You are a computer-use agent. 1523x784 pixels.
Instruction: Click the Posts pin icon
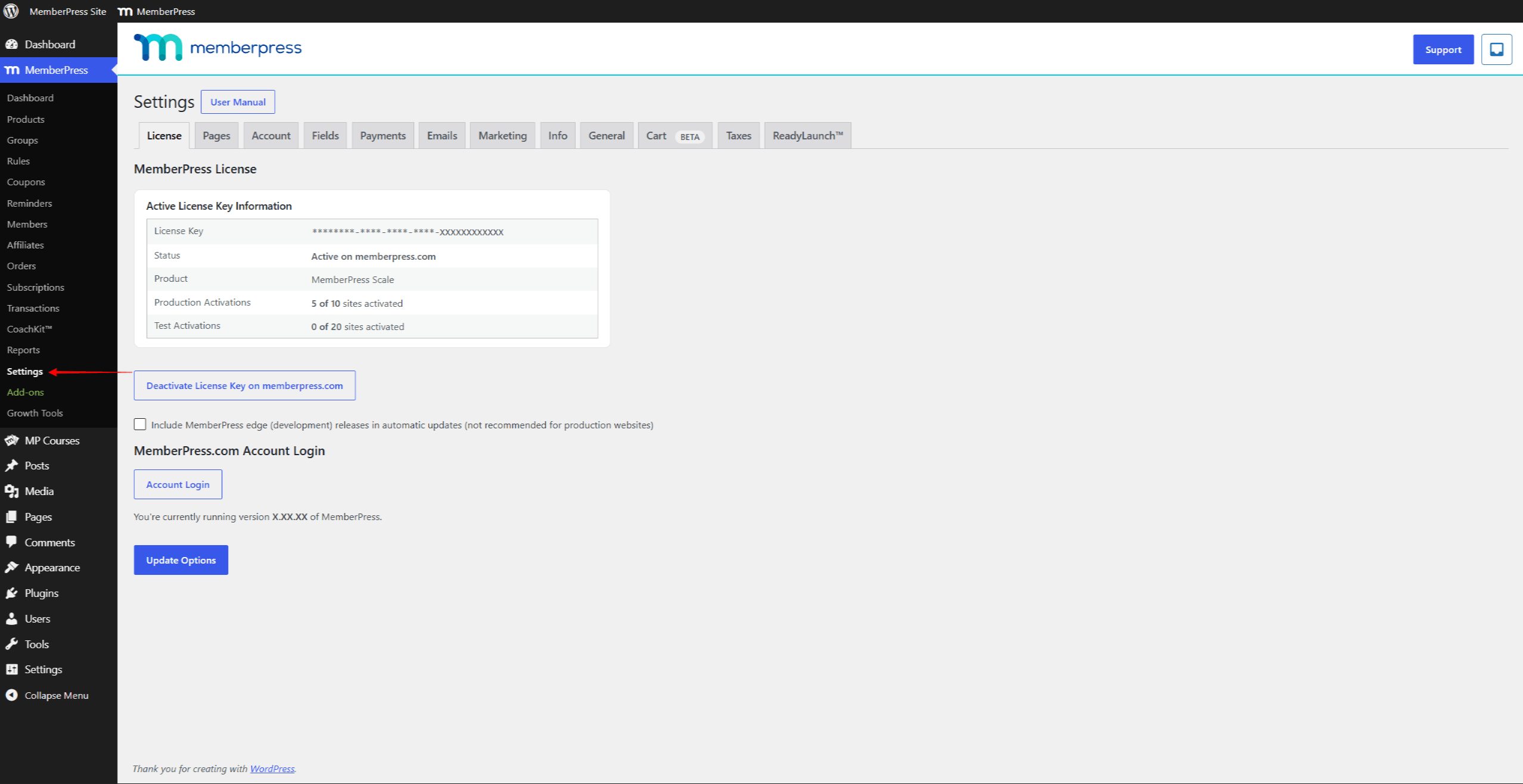click(x=11, y=466)
